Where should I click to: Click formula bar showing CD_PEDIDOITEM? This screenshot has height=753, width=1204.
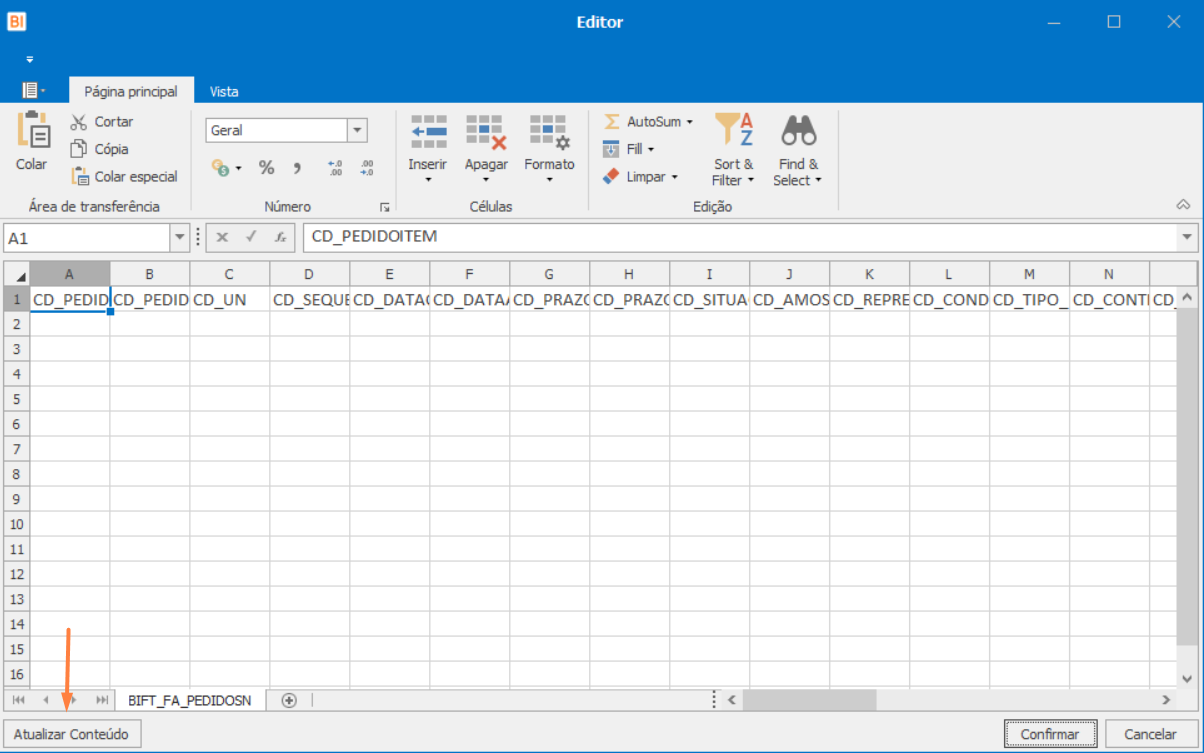click(740, 237)
